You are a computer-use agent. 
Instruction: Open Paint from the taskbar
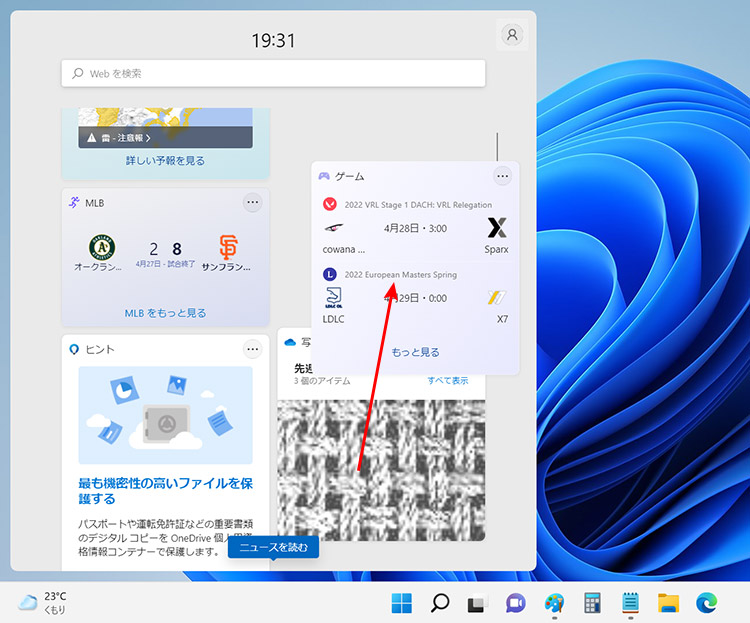coord(554,603)
